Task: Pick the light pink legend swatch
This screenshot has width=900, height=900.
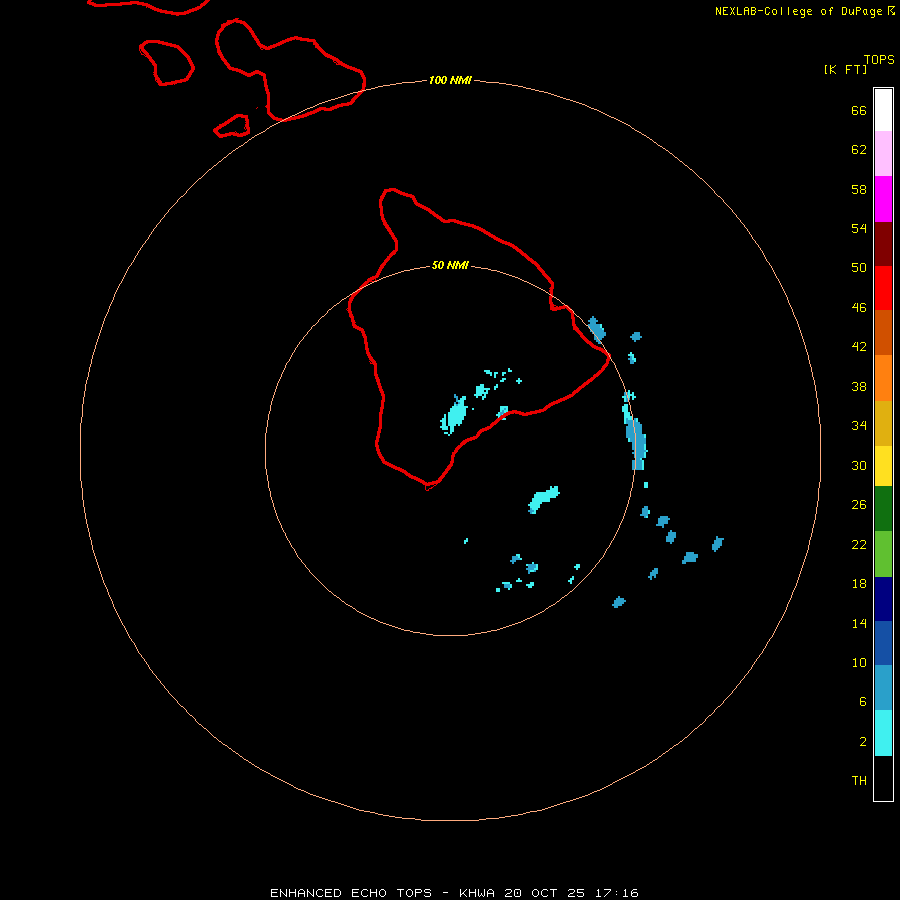Action: click(883, 154)
